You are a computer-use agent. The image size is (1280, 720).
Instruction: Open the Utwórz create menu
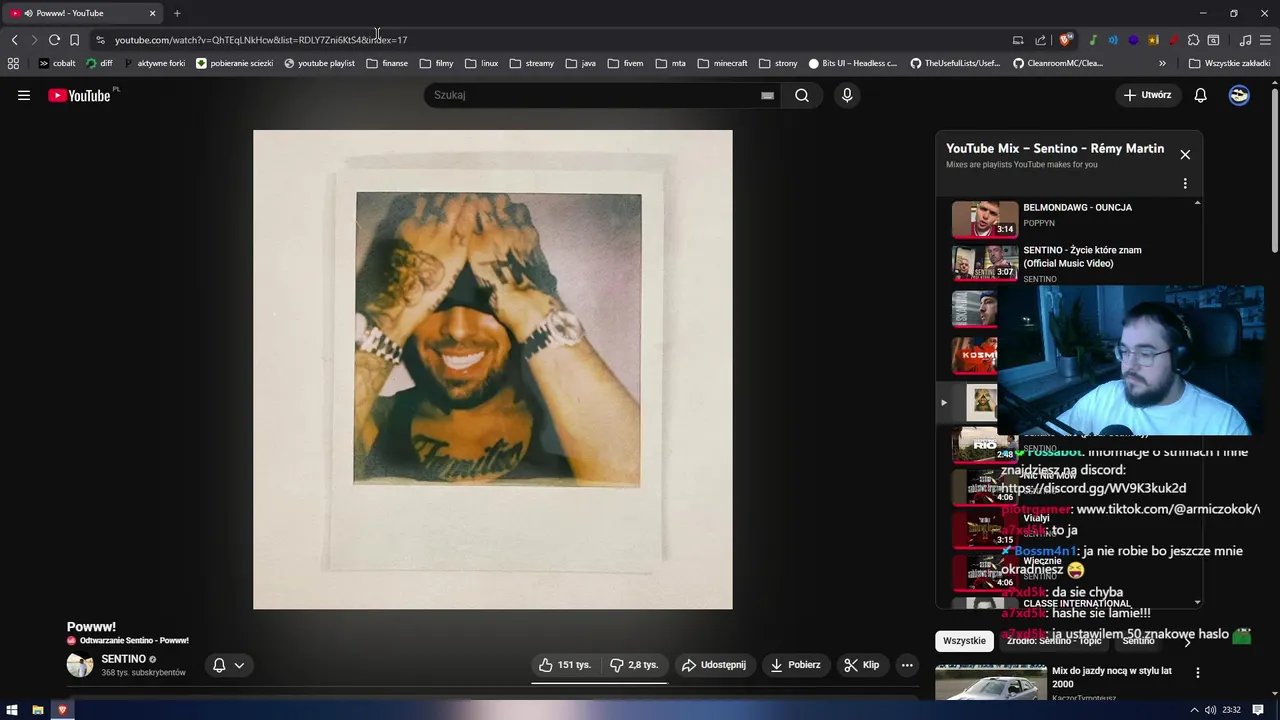coord(1147,95)
